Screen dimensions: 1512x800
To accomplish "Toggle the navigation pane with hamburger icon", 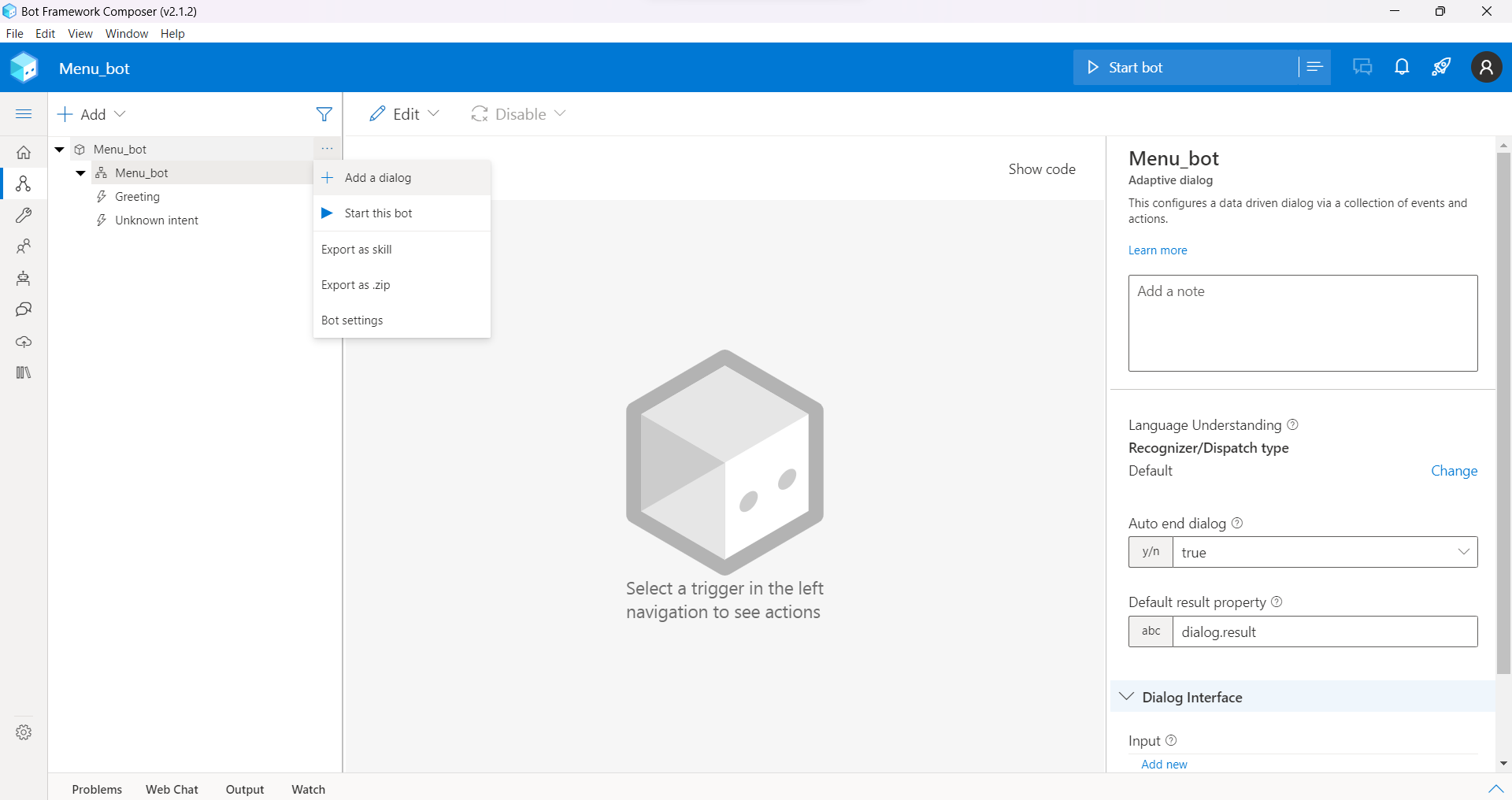I will point(24,113).
